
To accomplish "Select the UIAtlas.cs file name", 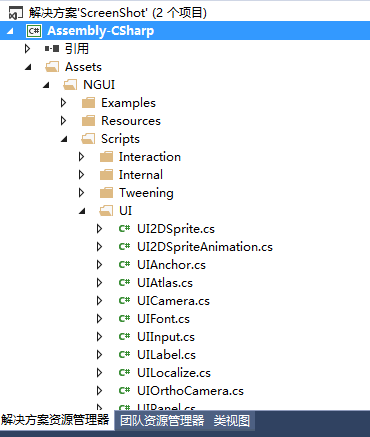I will pos(165,283).
